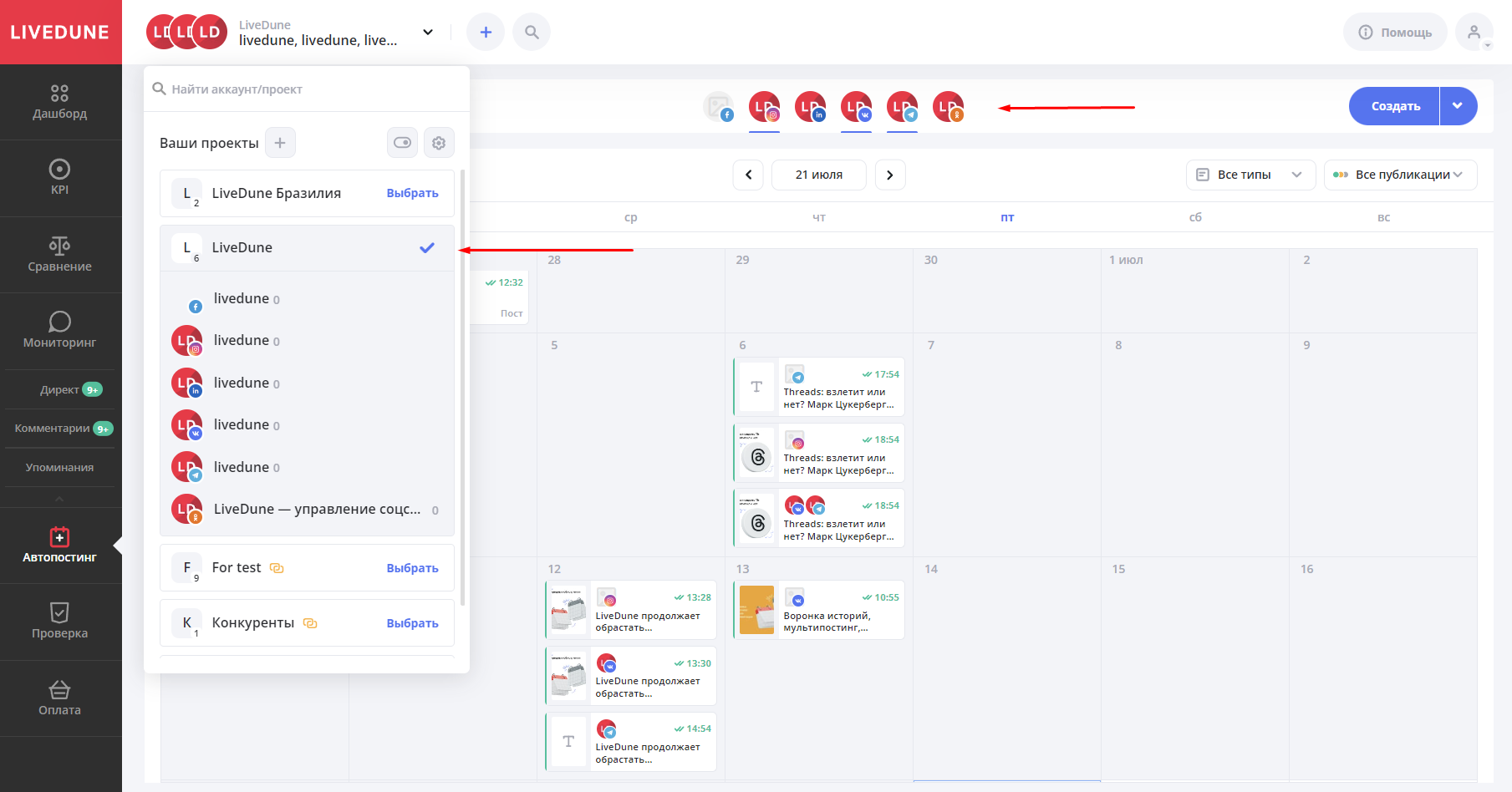Viewport: 1512px width, 792px height.
Task: Open Оплата payment section
Action: click(60, 698)
